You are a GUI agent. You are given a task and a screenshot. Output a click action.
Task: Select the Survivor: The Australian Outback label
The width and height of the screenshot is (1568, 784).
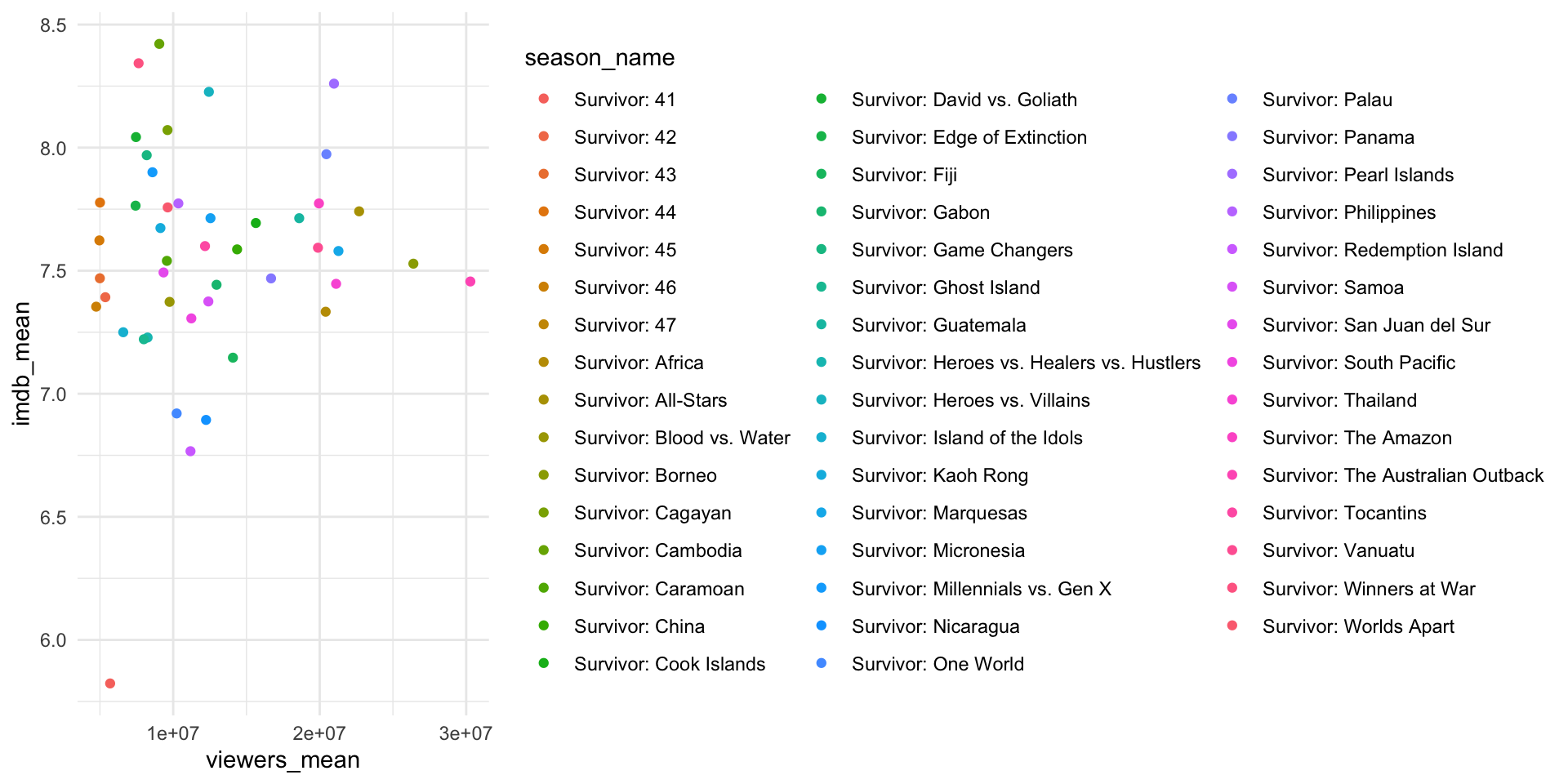(x=1402, y=475)
